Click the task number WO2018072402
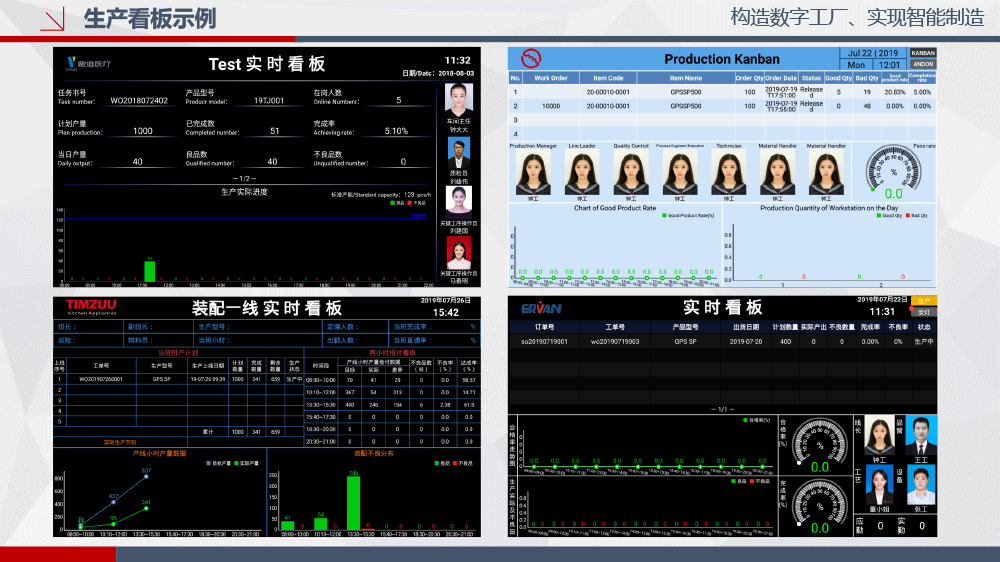Screen dimensions: 1000x562 [x=139, y=100]
